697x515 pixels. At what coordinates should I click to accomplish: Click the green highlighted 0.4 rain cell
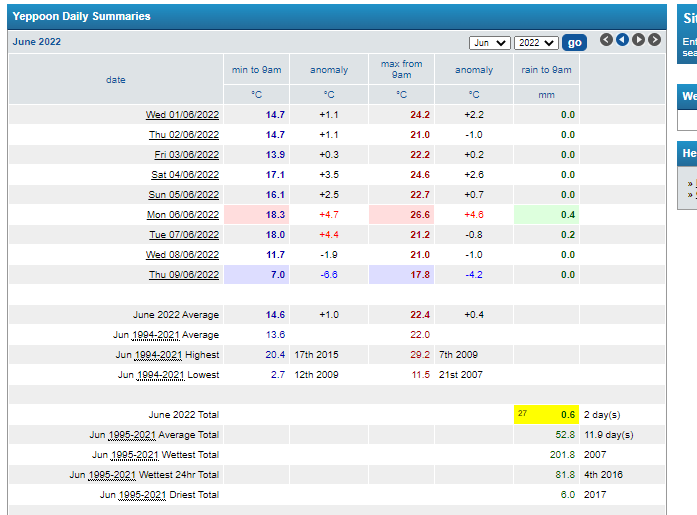click(546, 215)
